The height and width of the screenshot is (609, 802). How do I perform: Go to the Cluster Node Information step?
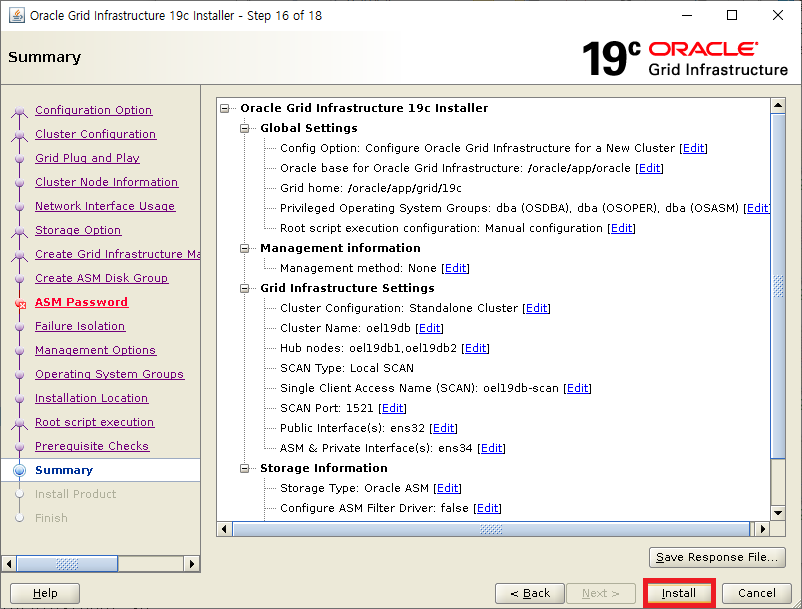point(106,182)
